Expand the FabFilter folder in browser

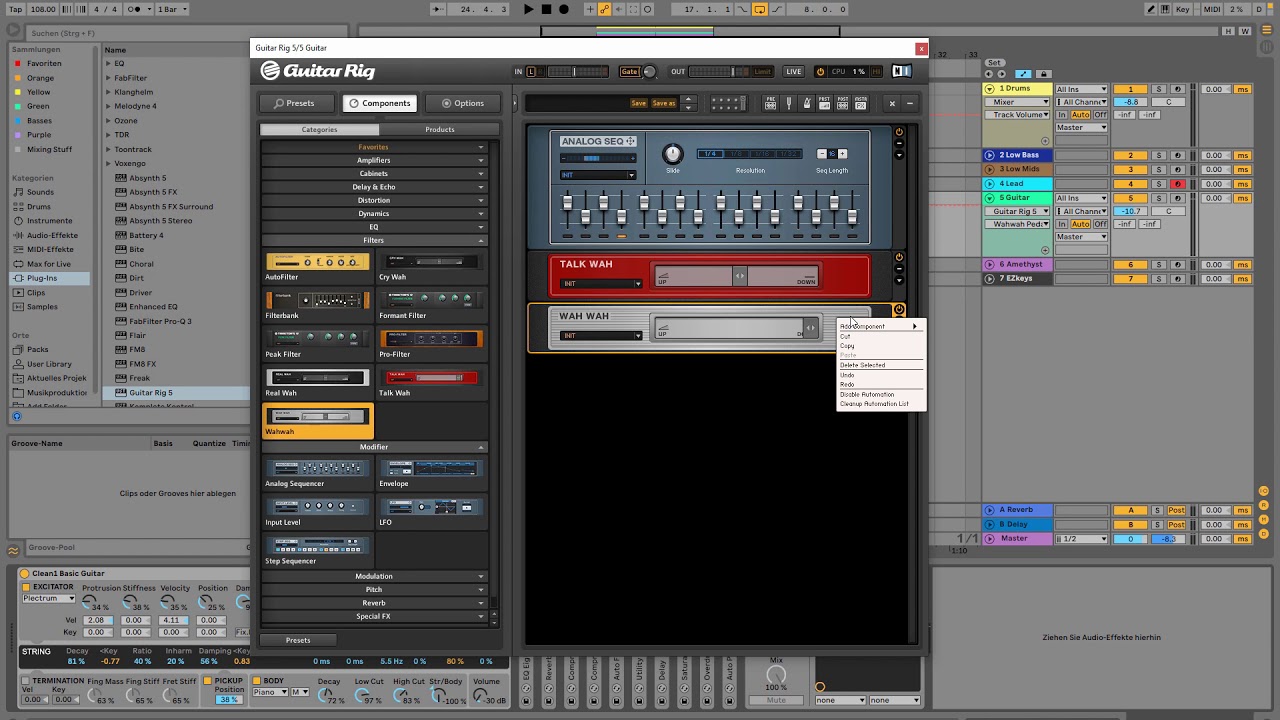pyautogui.click(x=109, y=78)
